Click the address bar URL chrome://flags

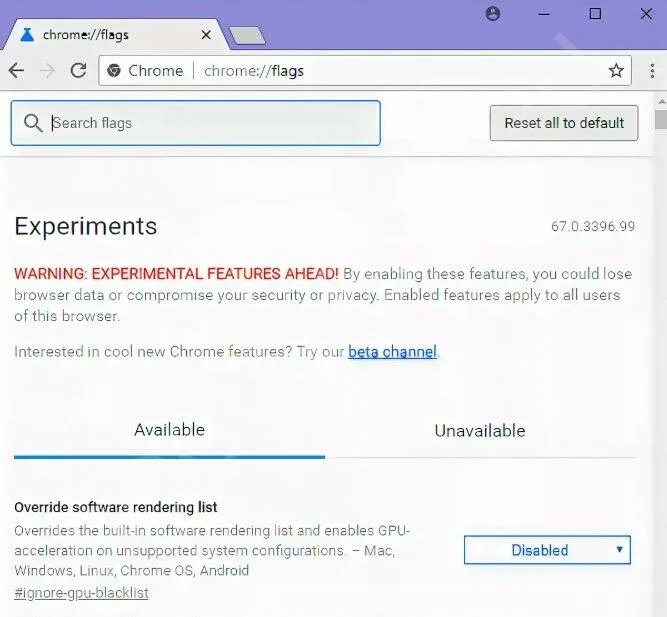pyautogui.click(x=254, y=71)
